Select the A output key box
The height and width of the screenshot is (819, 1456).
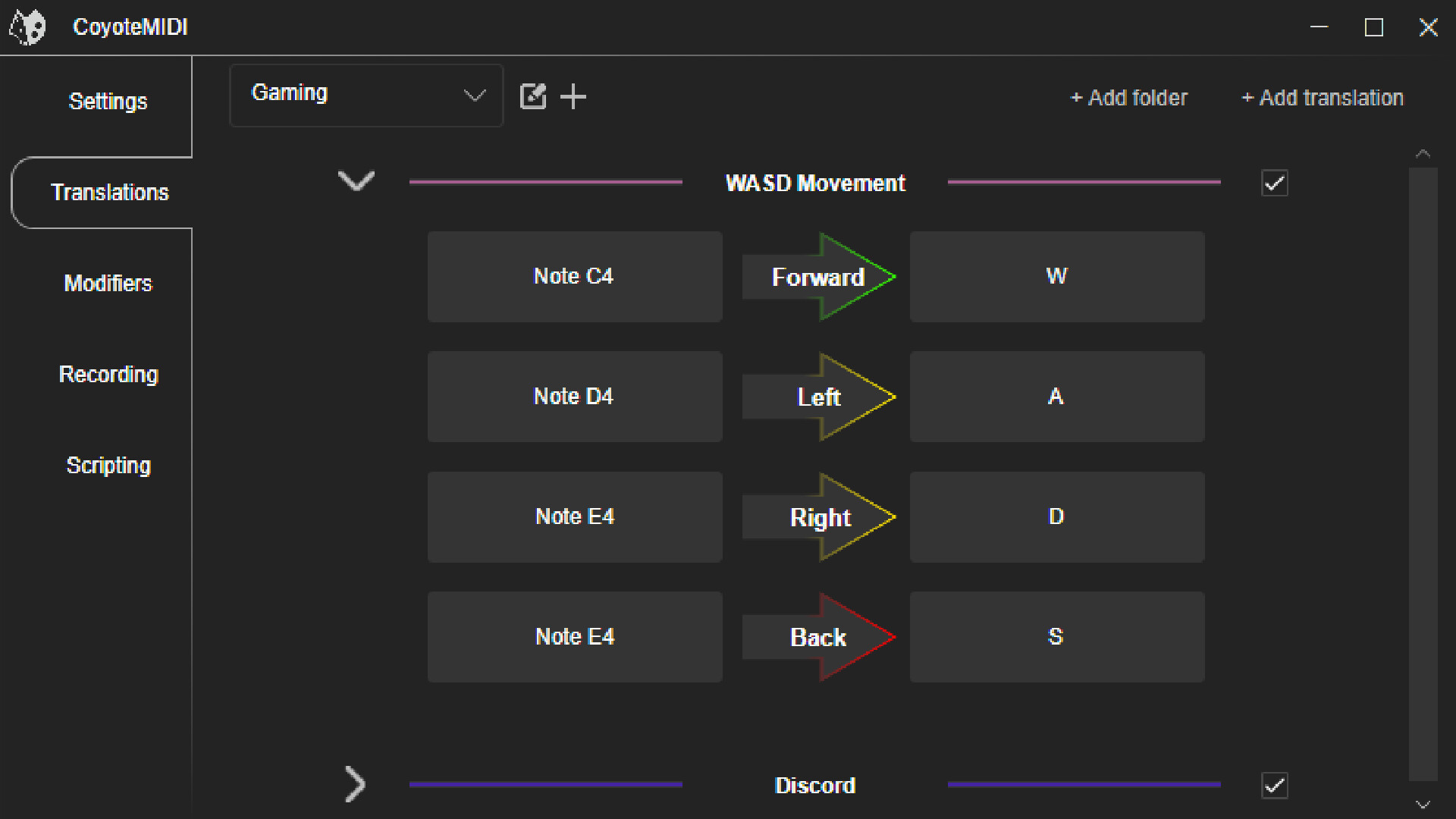[1057, 397]
